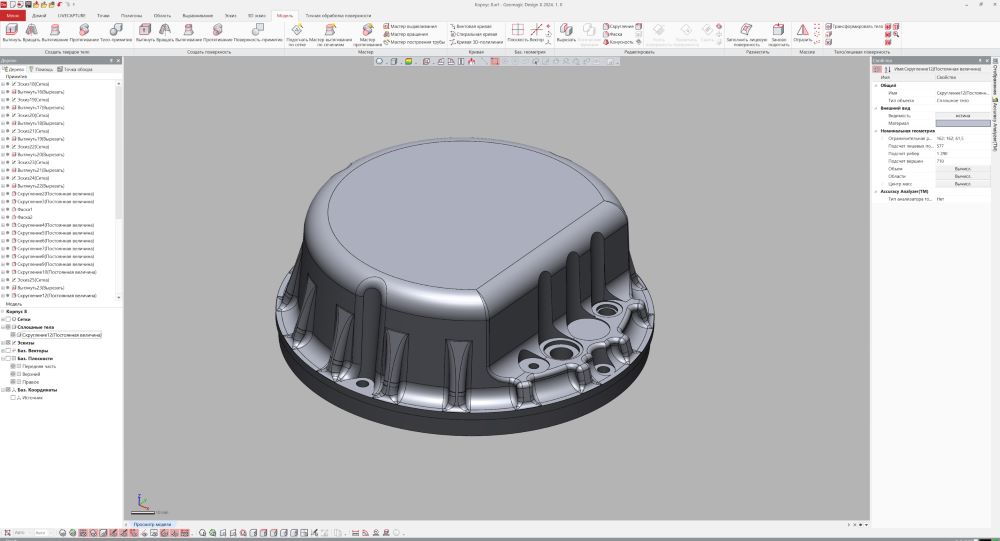
Task: Open Surface primitive (Поверхность-примитив) tool
Action: 258,33
